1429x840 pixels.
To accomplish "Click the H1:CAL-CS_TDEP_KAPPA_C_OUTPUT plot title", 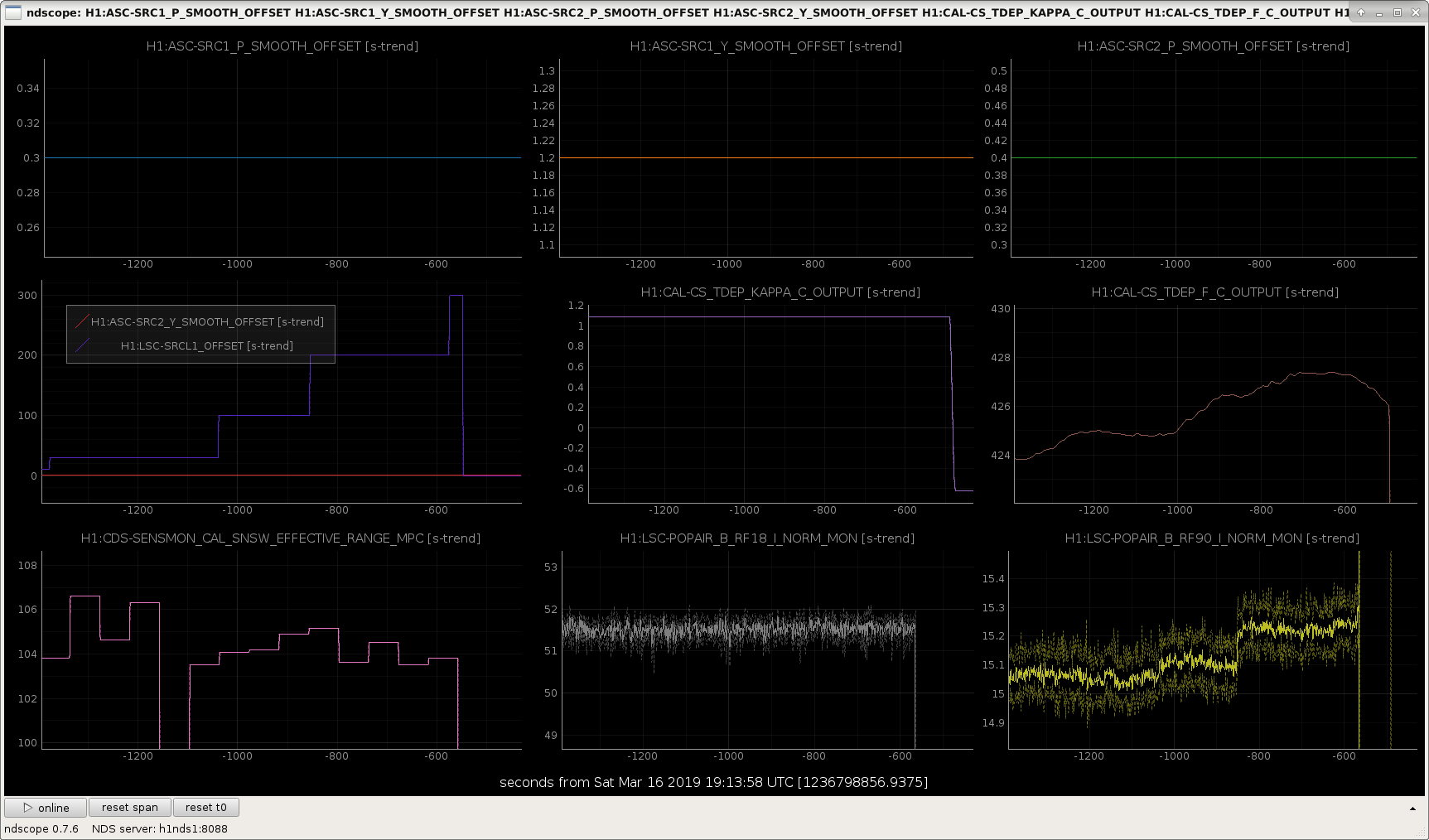I will point(781,292).
